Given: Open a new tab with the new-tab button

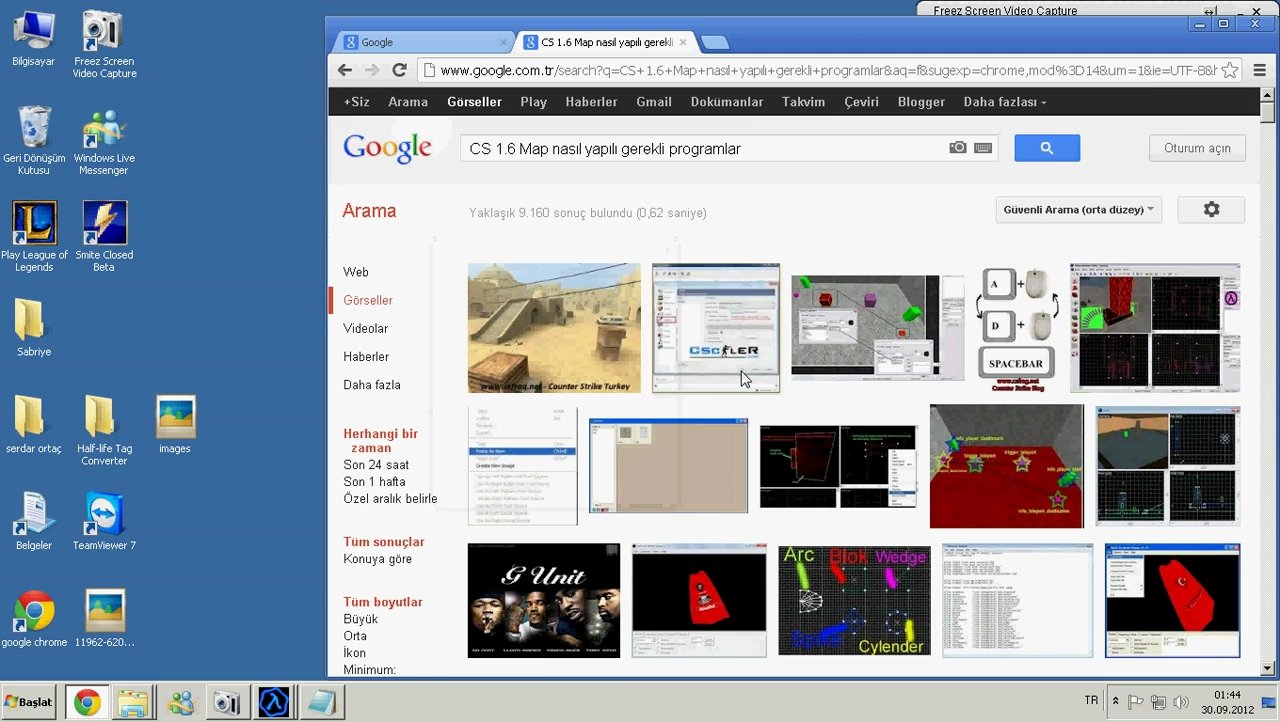Looking at the screenshot, I should (715, 42).
